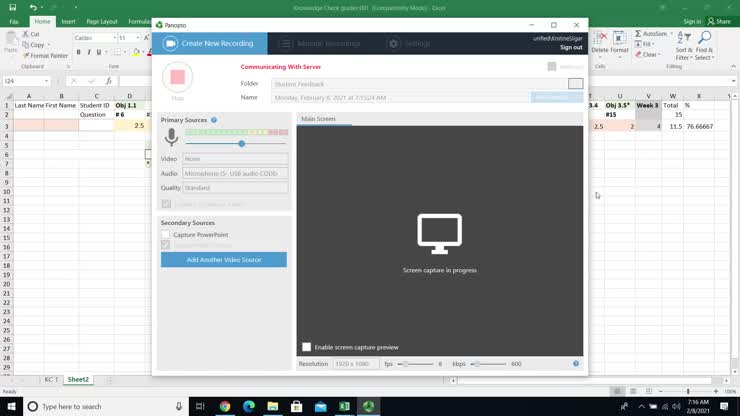This screenshot has height=416, width=740.
Task: Click the help icon beside kbps slider
Action: pyautogui.click(x=576, y=364)
